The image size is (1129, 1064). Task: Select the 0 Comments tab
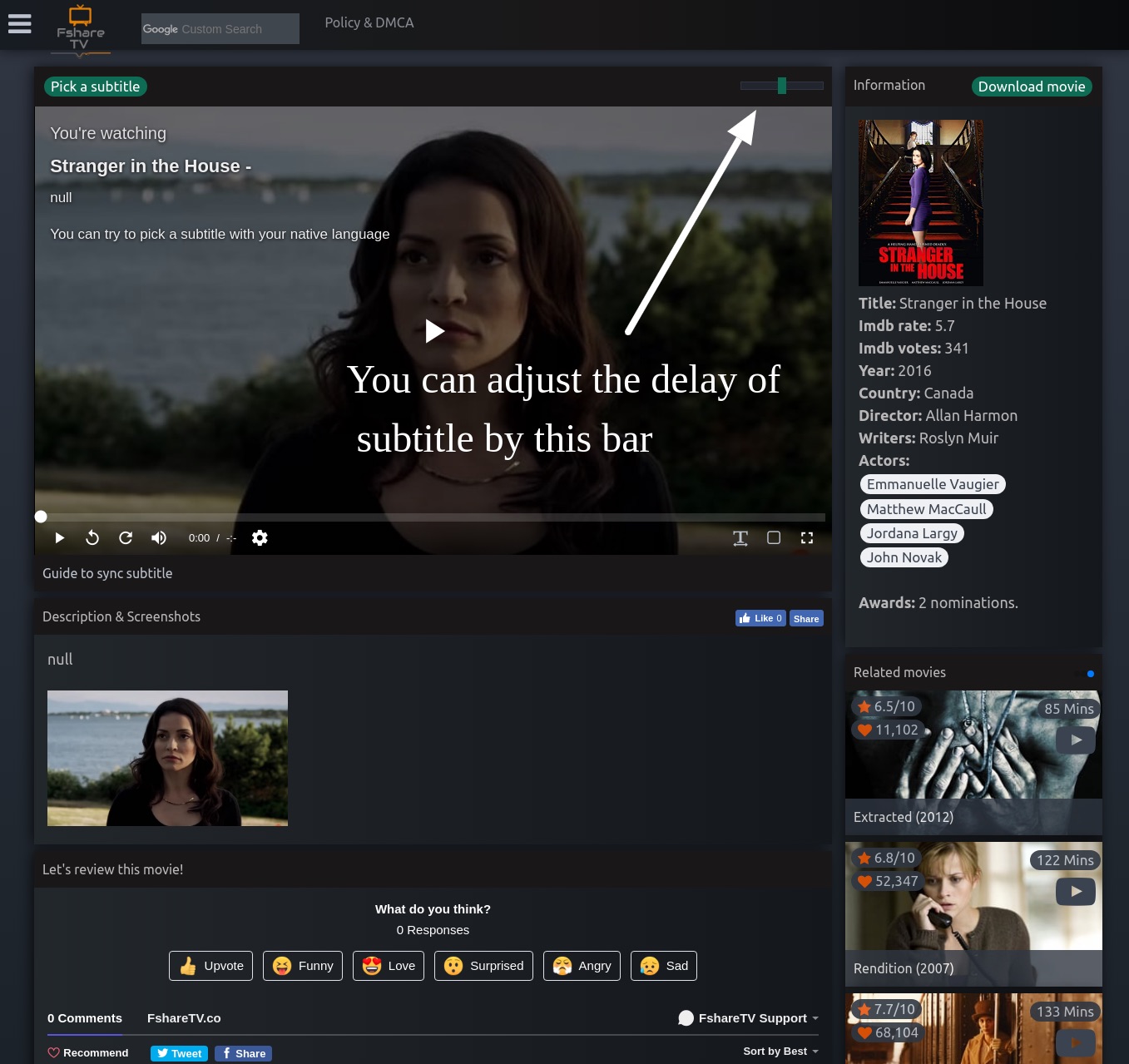pos(85,1018)
